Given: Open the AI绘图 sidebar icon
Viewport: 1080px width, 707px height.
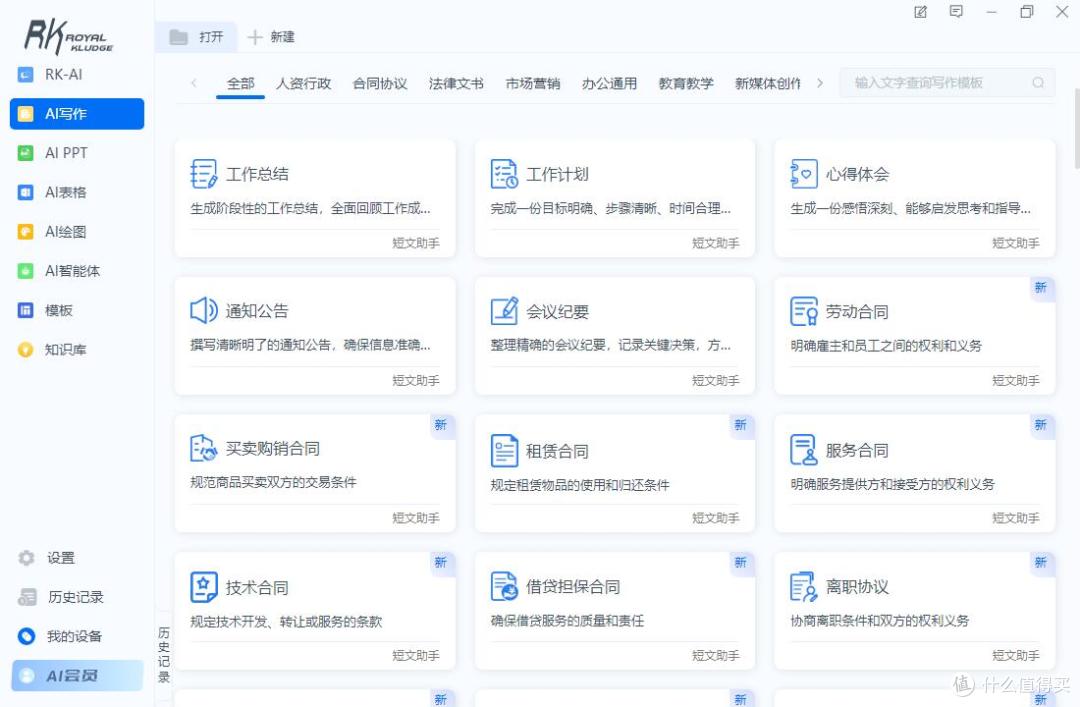Looking at the screenshot, I should [x=25, y=232].
